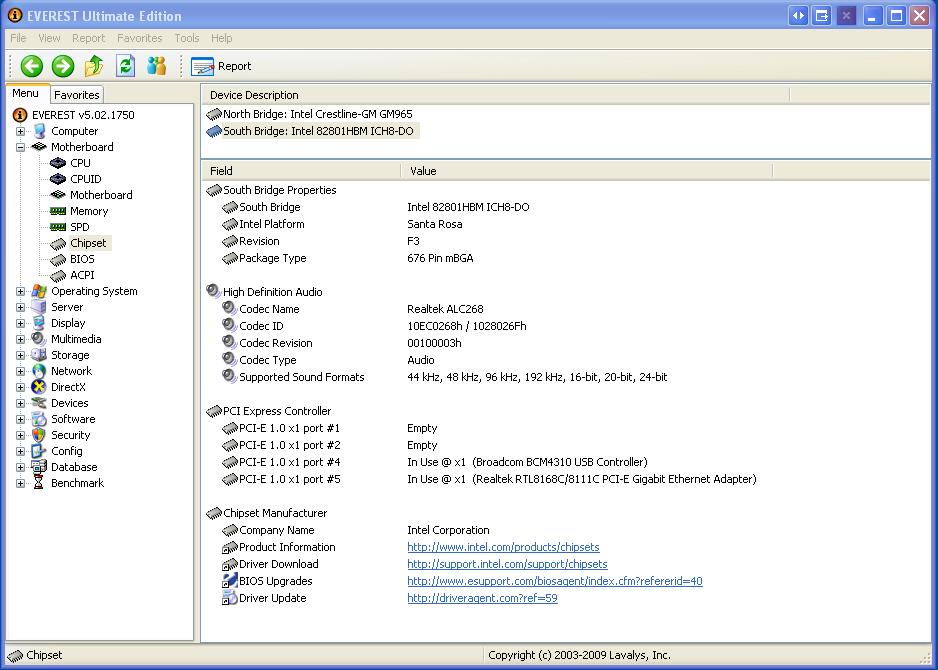Open the ACPI tree item

point(82,275)
